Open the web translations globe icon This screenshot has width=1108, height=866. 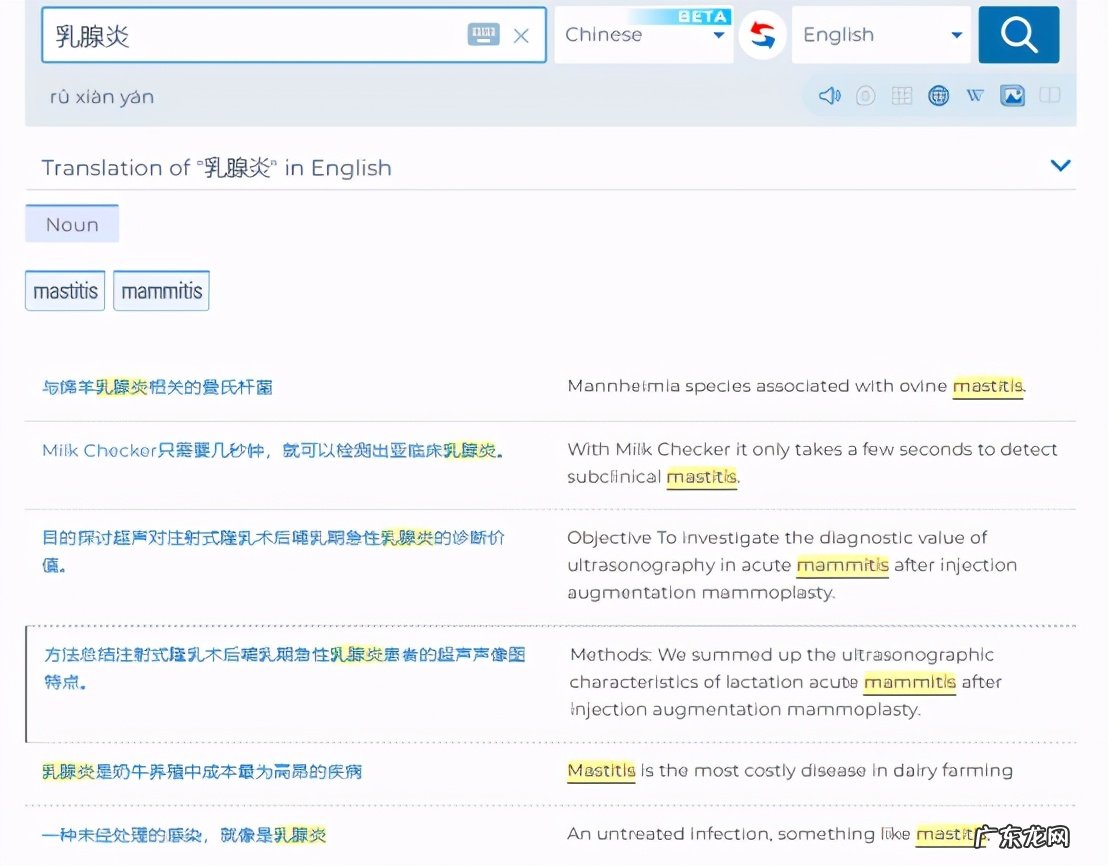pyautogui.click(x=938, y=95)
